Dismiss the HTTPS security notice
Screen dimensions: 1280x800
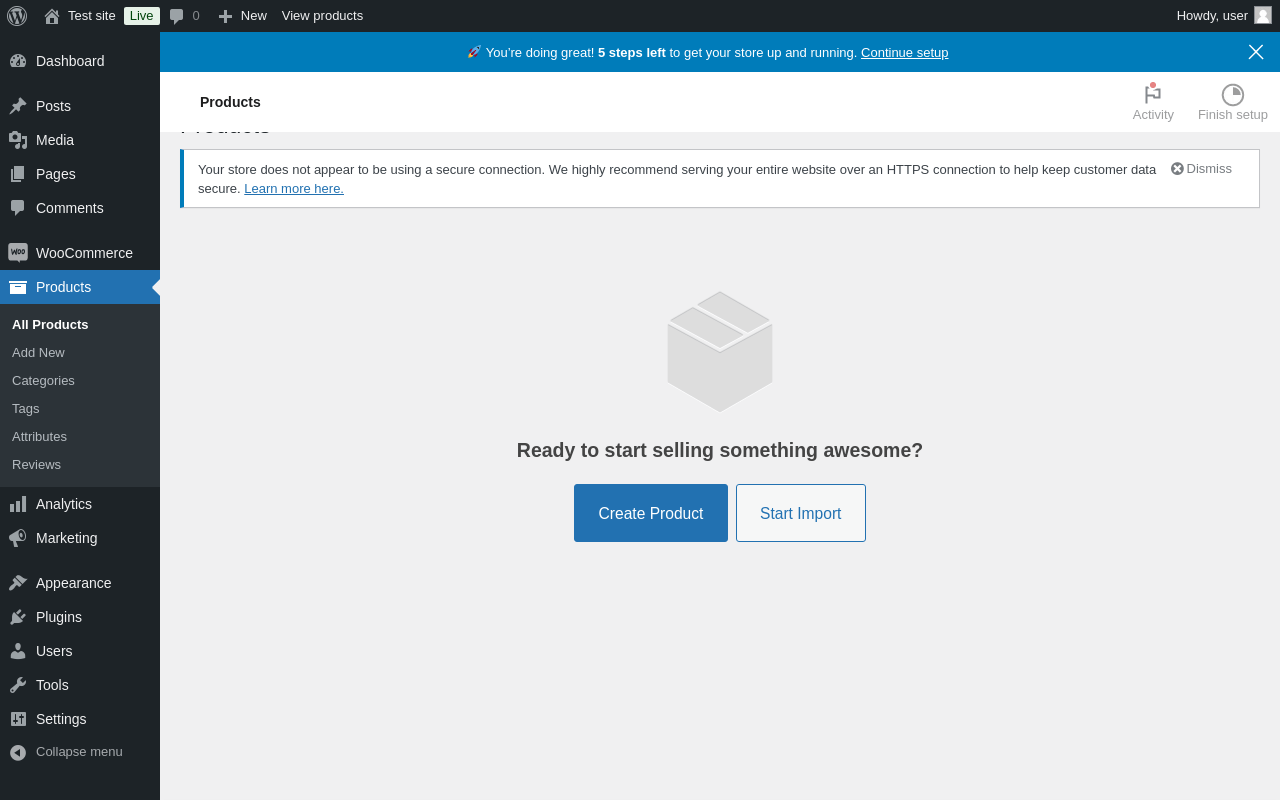click(x=1201, y=169)
